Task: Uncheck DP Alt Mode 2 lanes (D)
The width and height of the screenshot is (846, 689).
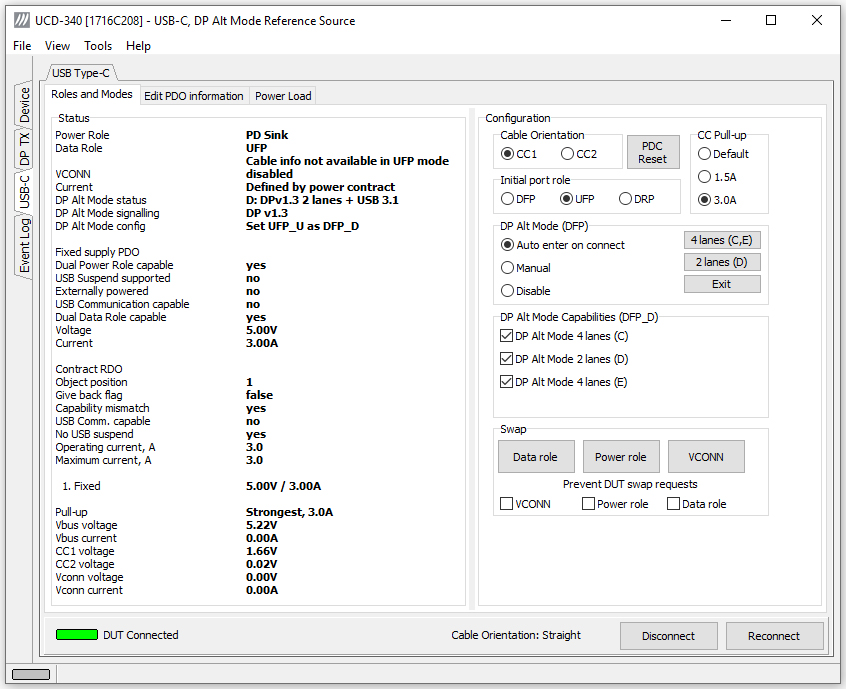Action: [x=506, y=359]
